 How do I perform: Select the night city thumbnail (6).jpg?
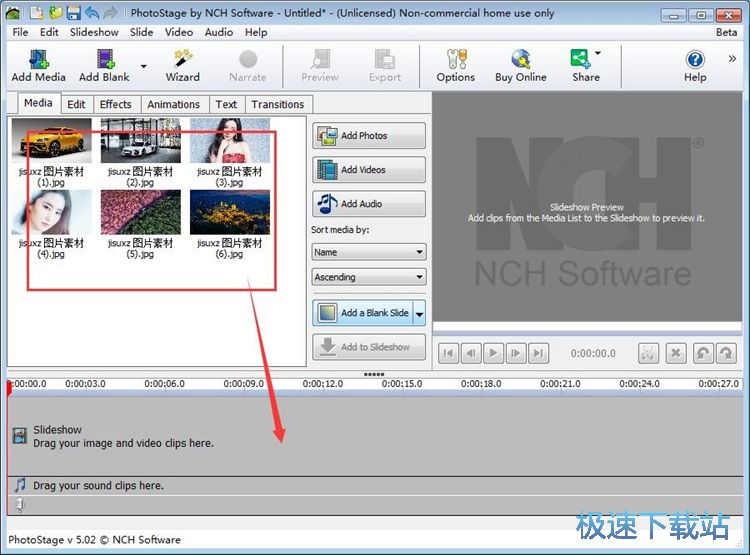(230, 212)
